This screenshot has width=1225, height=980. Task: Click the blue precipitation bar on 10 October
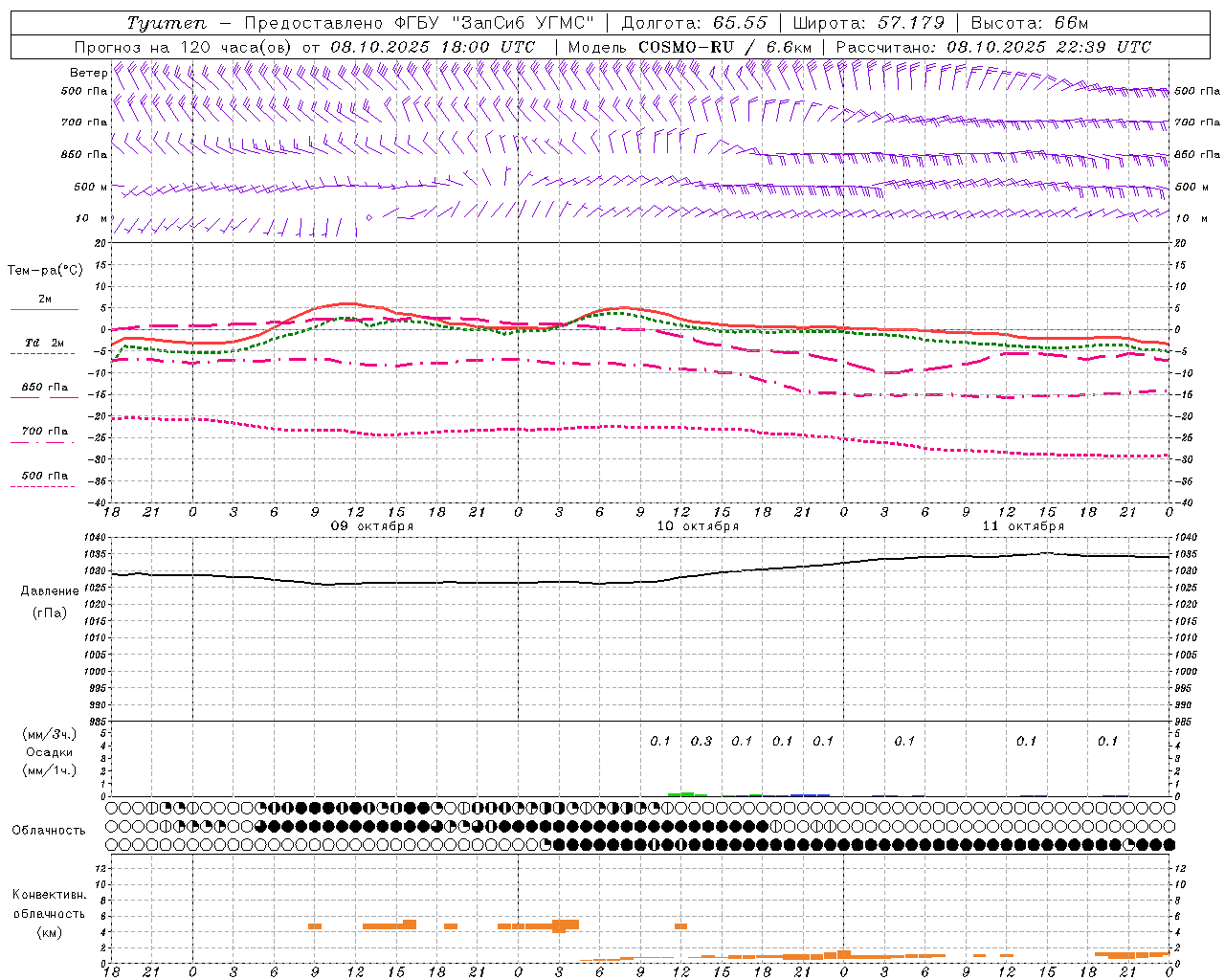810,795
